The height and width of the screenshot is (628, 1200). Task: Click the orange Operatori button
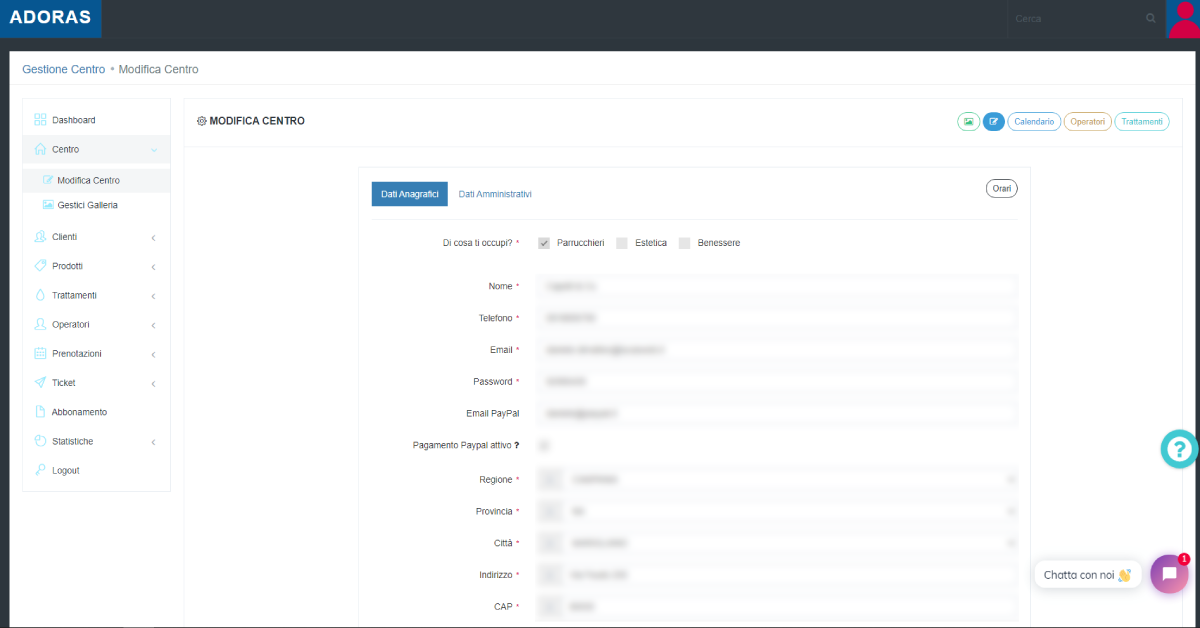(1088, 121)
